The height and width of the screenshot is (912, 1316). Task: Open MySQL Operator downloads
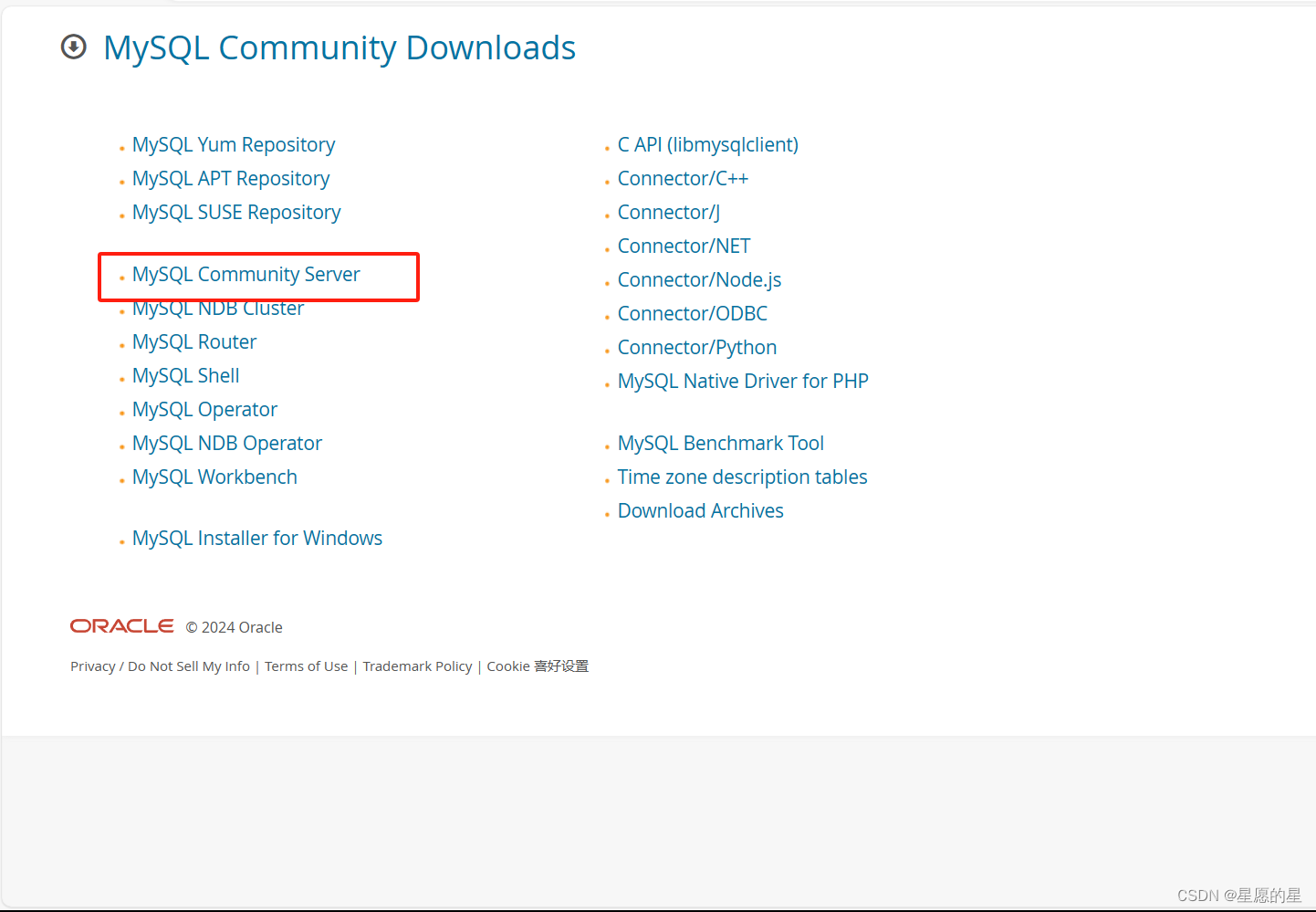(x=204, y=409)
